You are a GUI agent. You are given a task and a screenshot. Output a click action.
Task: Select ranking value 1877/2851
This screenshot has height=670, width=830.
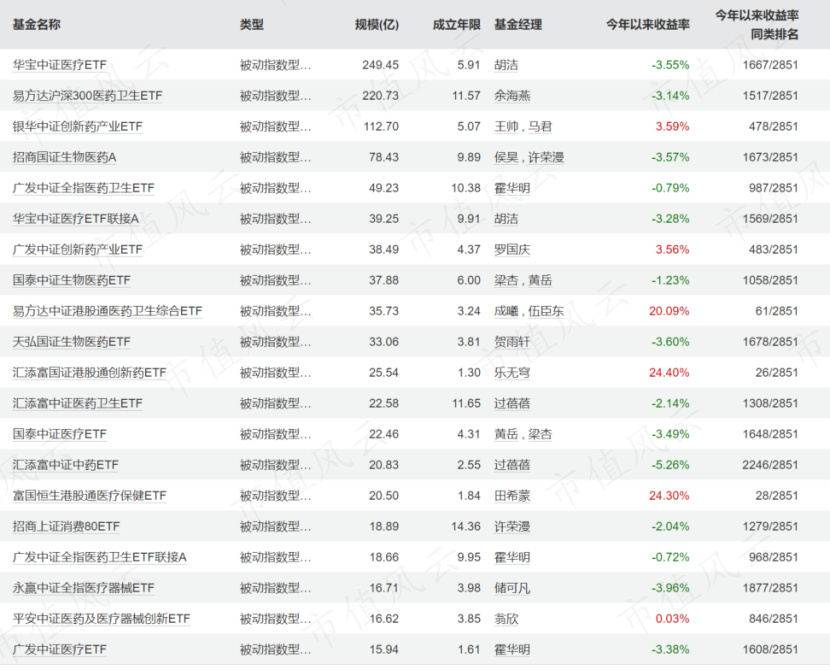point(770,587)
